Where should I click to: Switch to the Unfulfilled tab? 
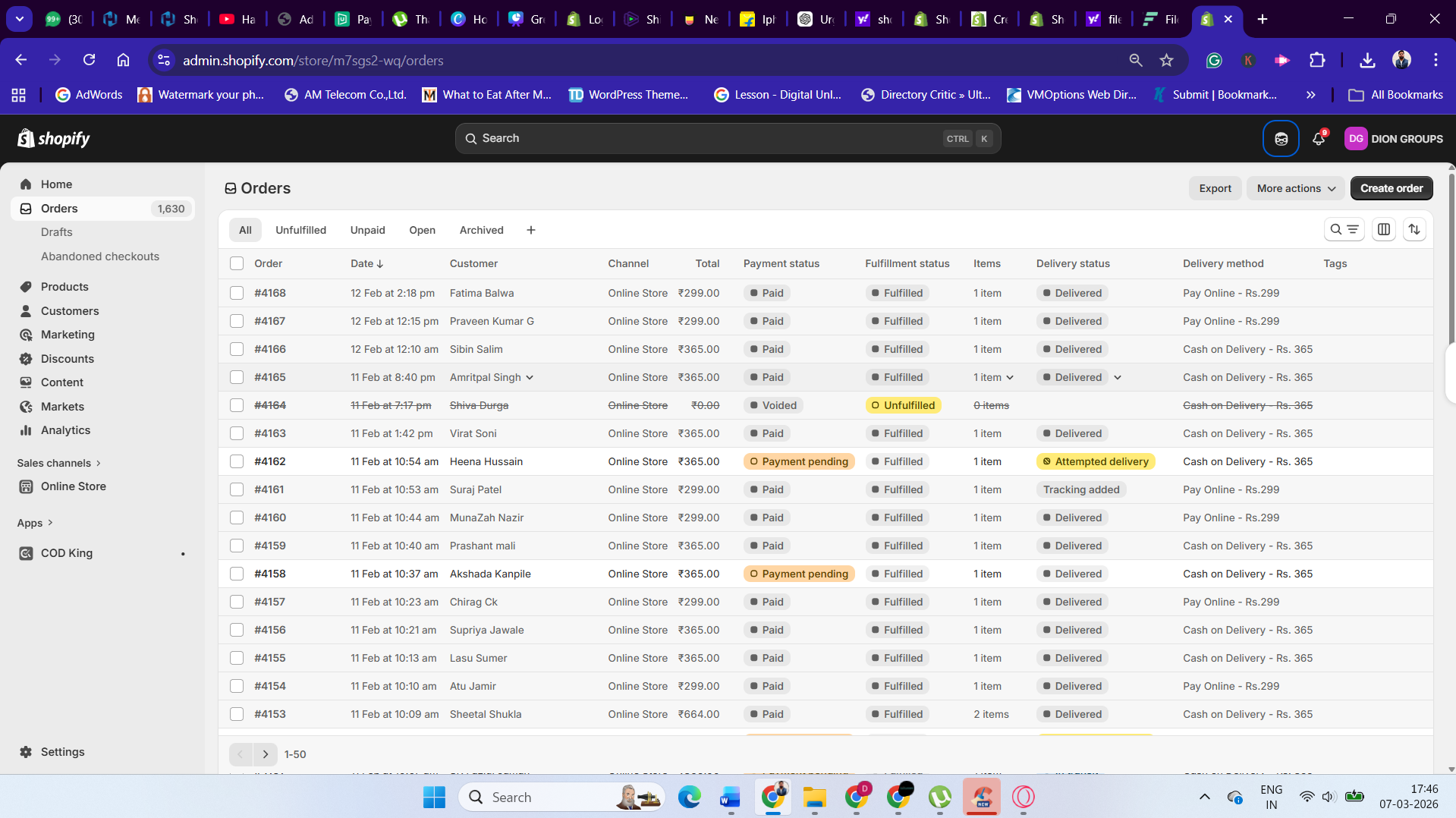point(300,230)
